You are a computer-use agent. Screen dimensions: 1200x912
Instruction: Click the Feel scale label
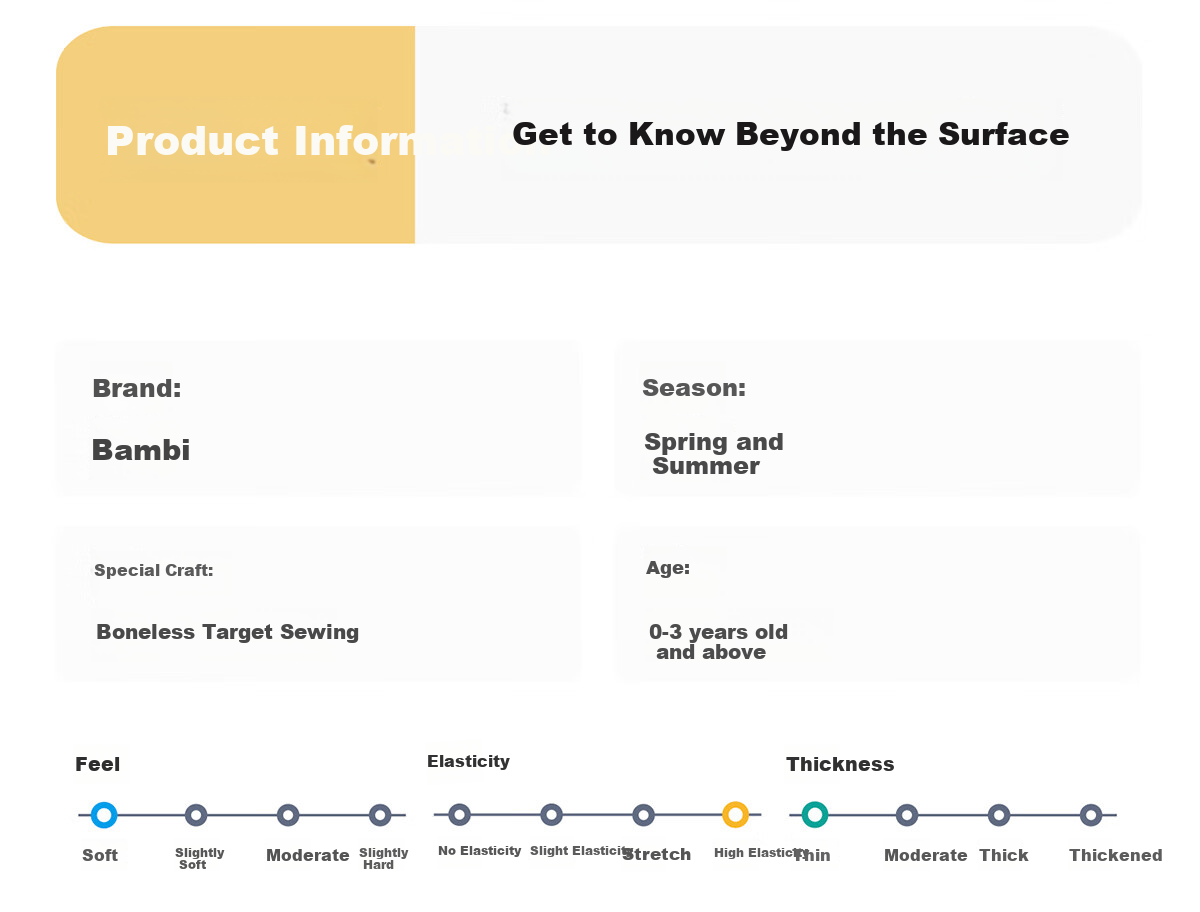coord(98,765)
